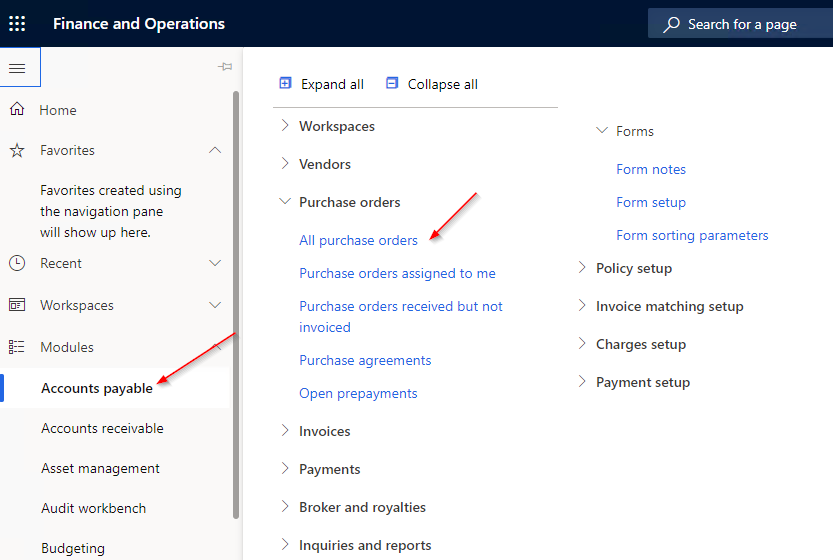Expand the Recent section chevron
Viewport: 833px width, 560px height.
click(x=215, y=263)
